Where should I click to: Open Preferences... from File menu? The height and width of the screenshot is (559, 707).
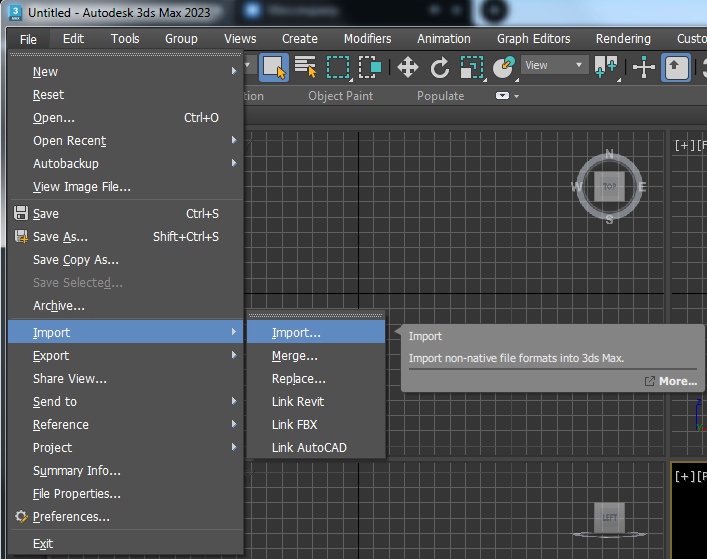click(x=71, y=517)
